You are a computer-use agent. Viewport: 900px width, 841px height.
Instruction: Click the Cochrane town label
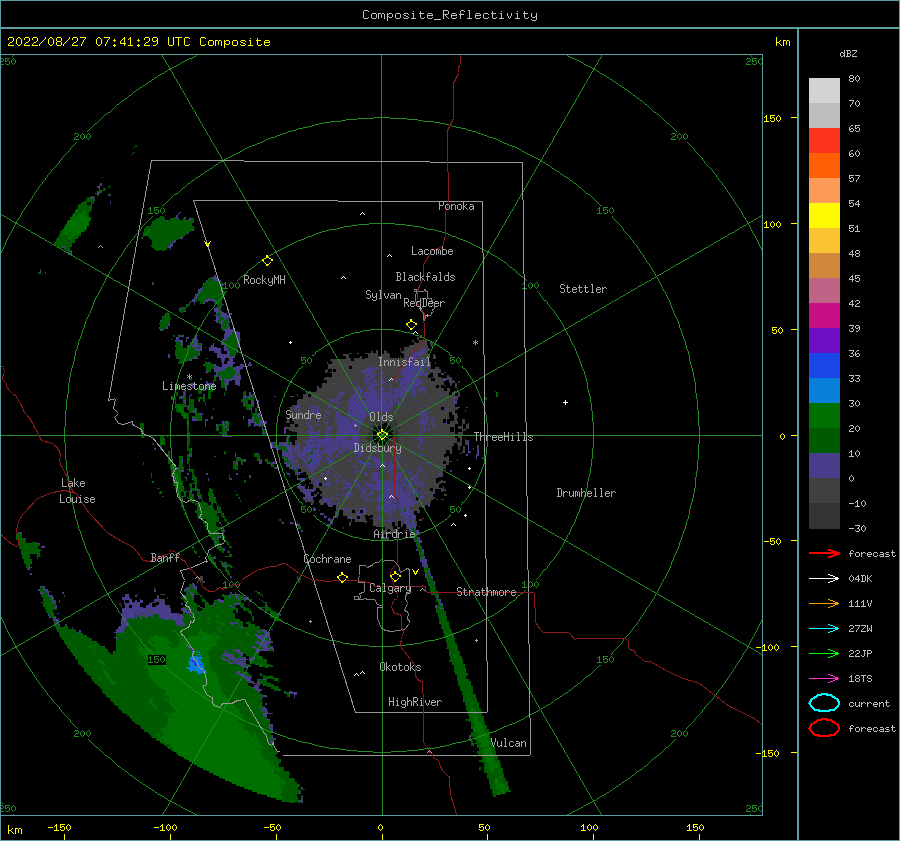[x=327, y=559]
